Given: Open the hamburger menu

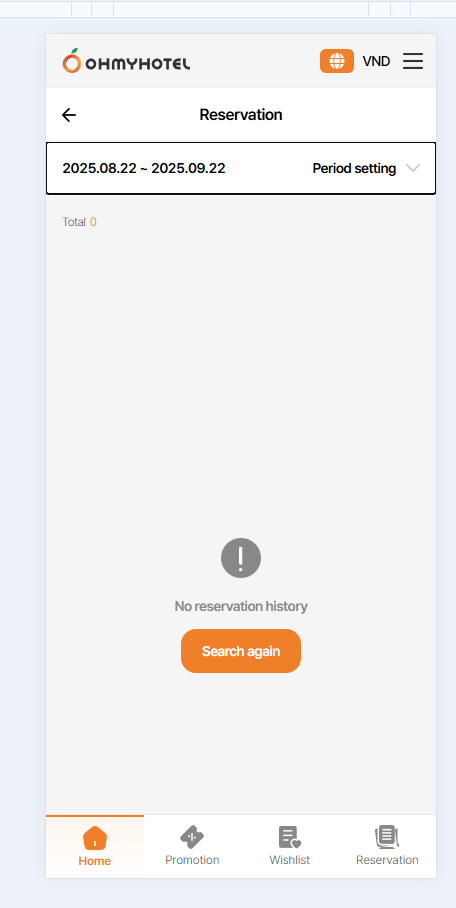Looking at the screenshot, I should 413,61.
